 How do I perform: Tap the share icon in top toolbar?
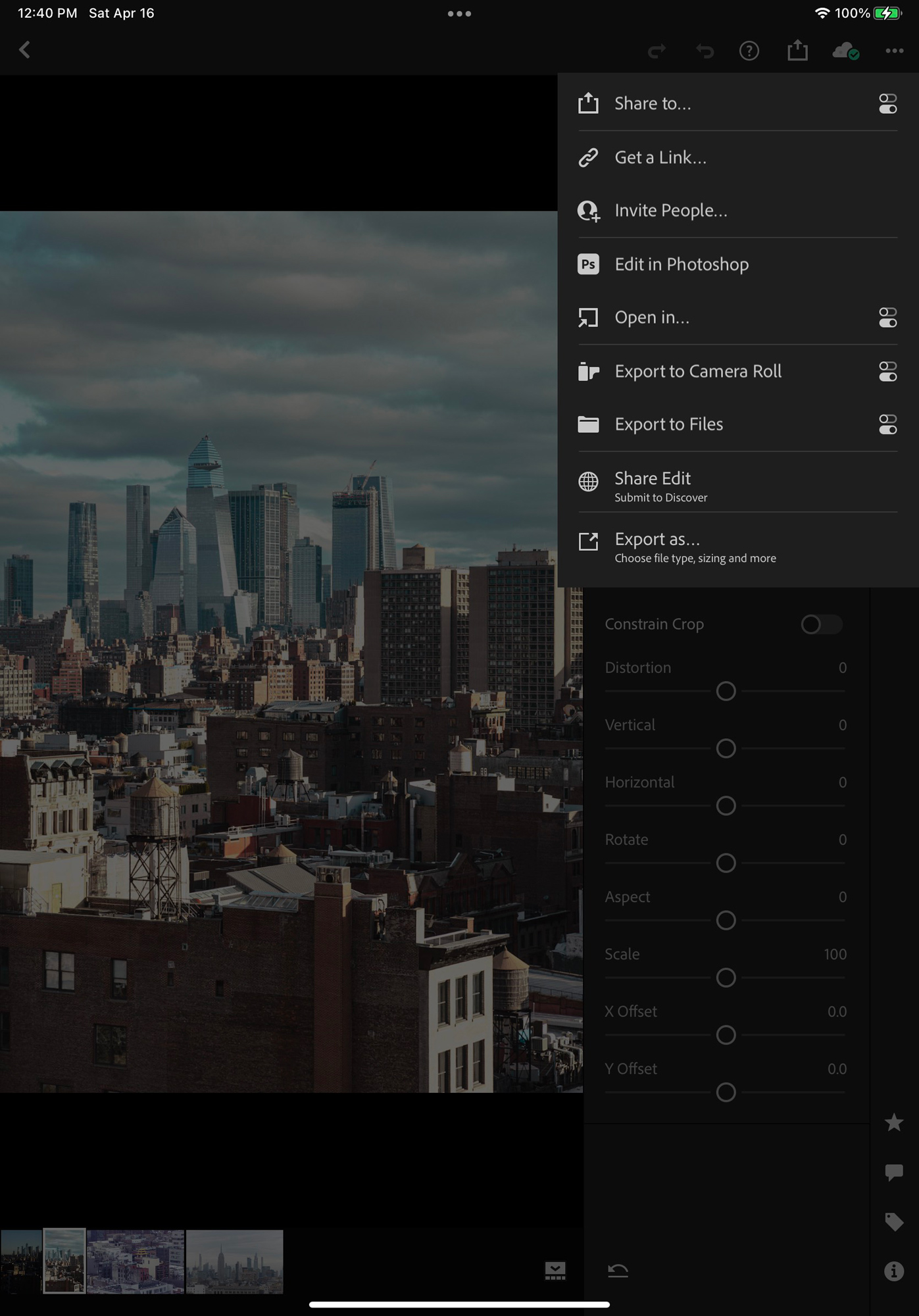797,51
